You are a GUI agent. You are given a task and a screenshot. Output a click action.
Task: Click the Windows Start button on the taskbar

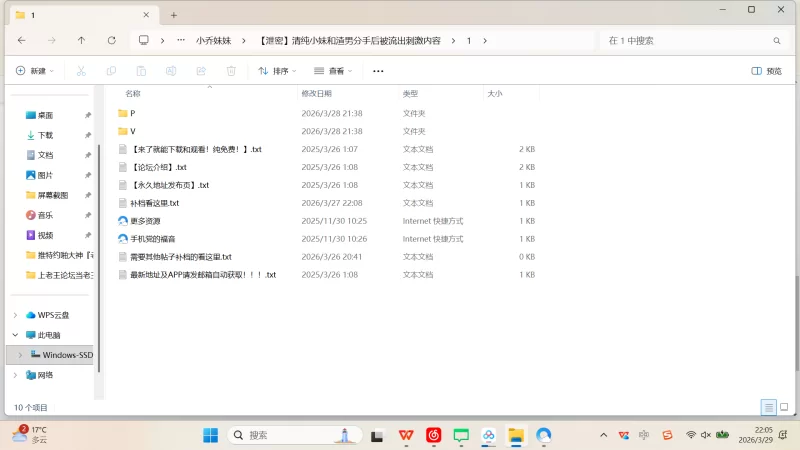tap(211, 435)
